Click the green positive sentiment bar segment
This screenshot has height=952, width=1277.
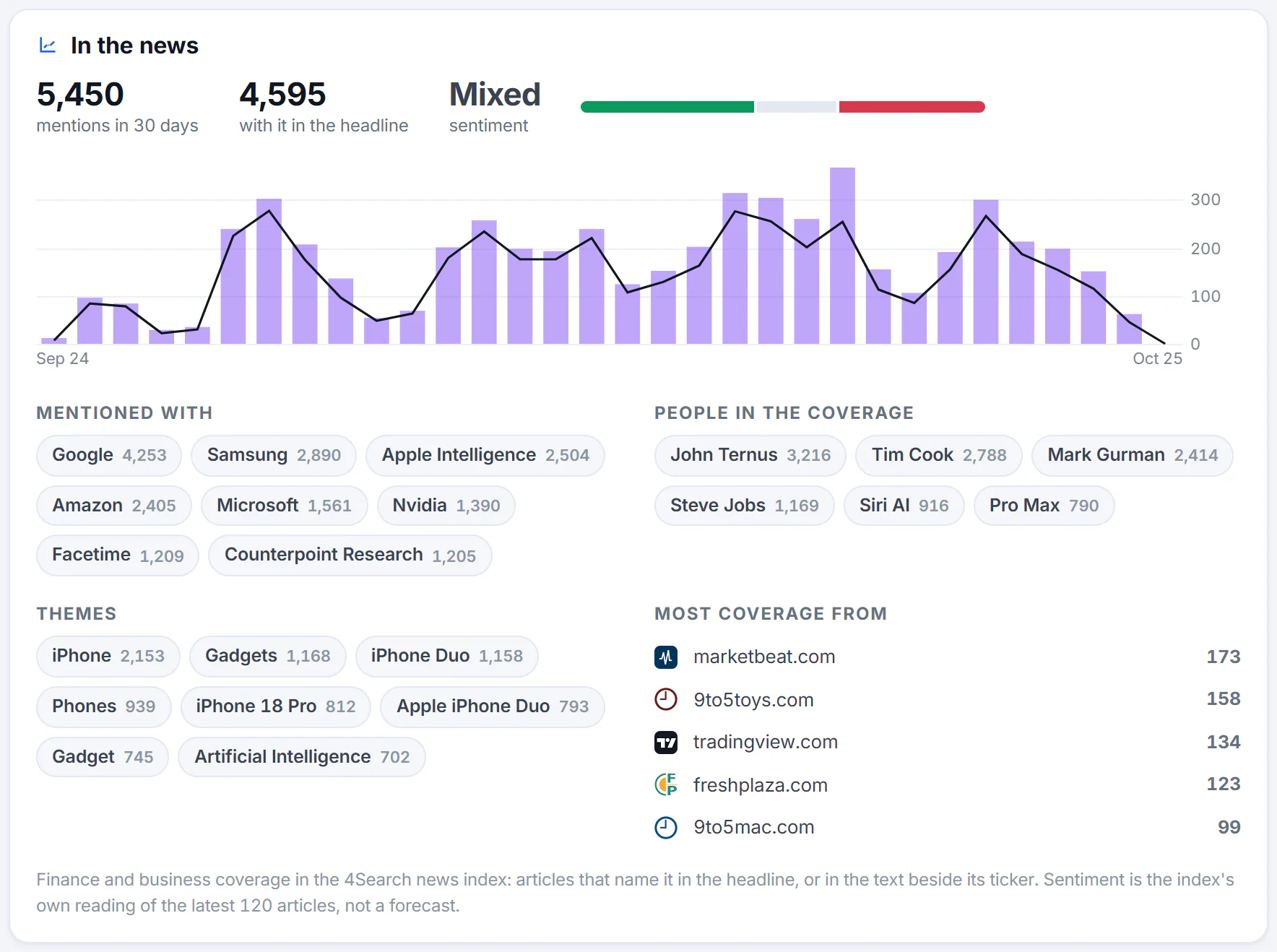(667, 107)
